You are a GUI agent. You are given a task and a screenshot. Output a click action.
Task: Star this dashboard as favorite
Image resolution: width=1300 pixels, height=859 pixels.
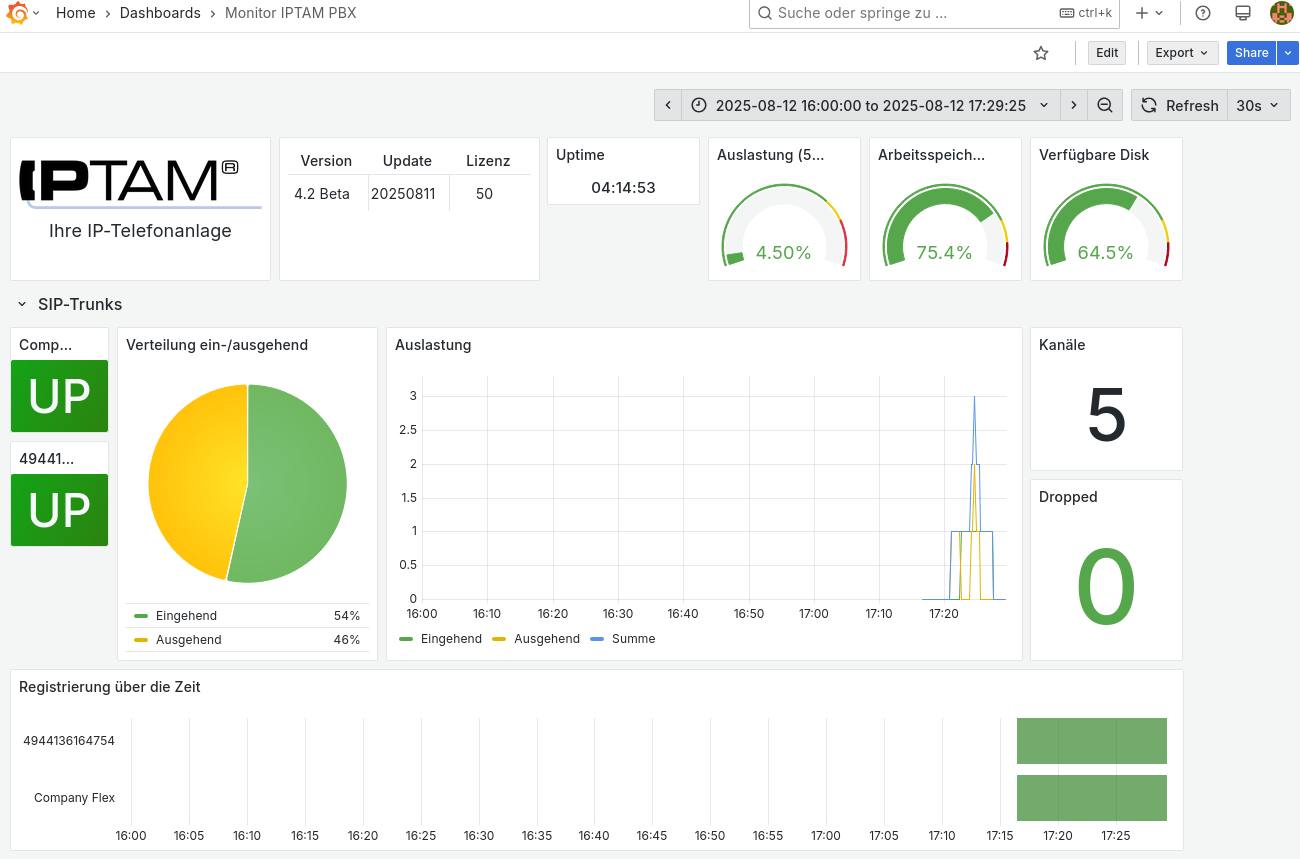click(1041, 53)
